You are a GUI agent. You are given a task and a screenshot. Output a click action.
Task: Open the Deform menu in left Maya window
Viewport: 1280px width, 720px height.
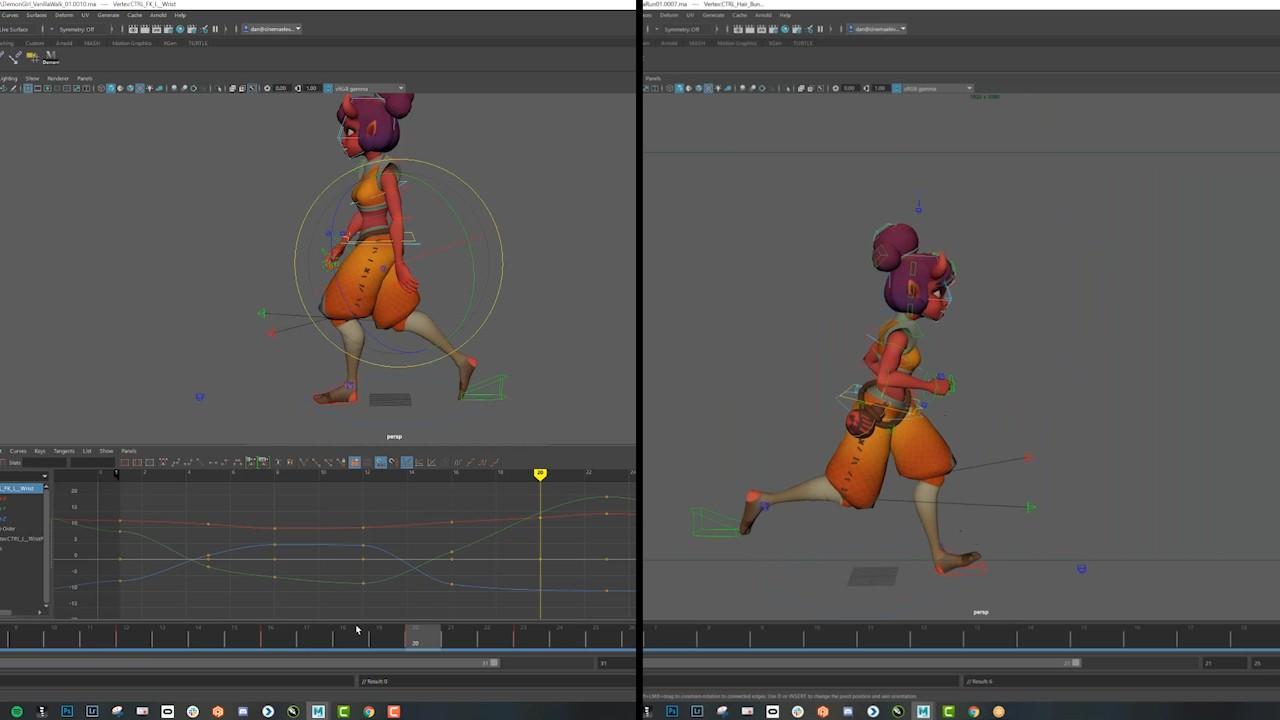point(63,15)
